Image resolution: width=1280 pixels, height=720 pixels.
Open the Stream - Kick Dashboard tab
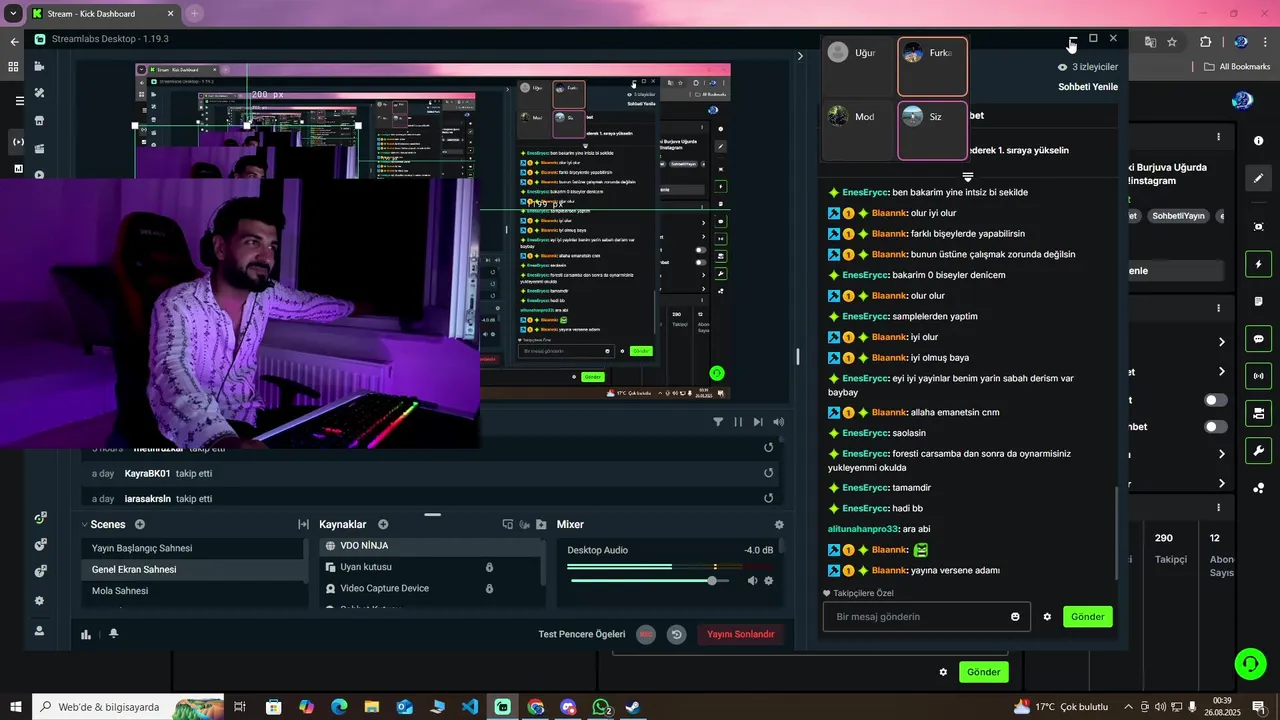point(102,14)
